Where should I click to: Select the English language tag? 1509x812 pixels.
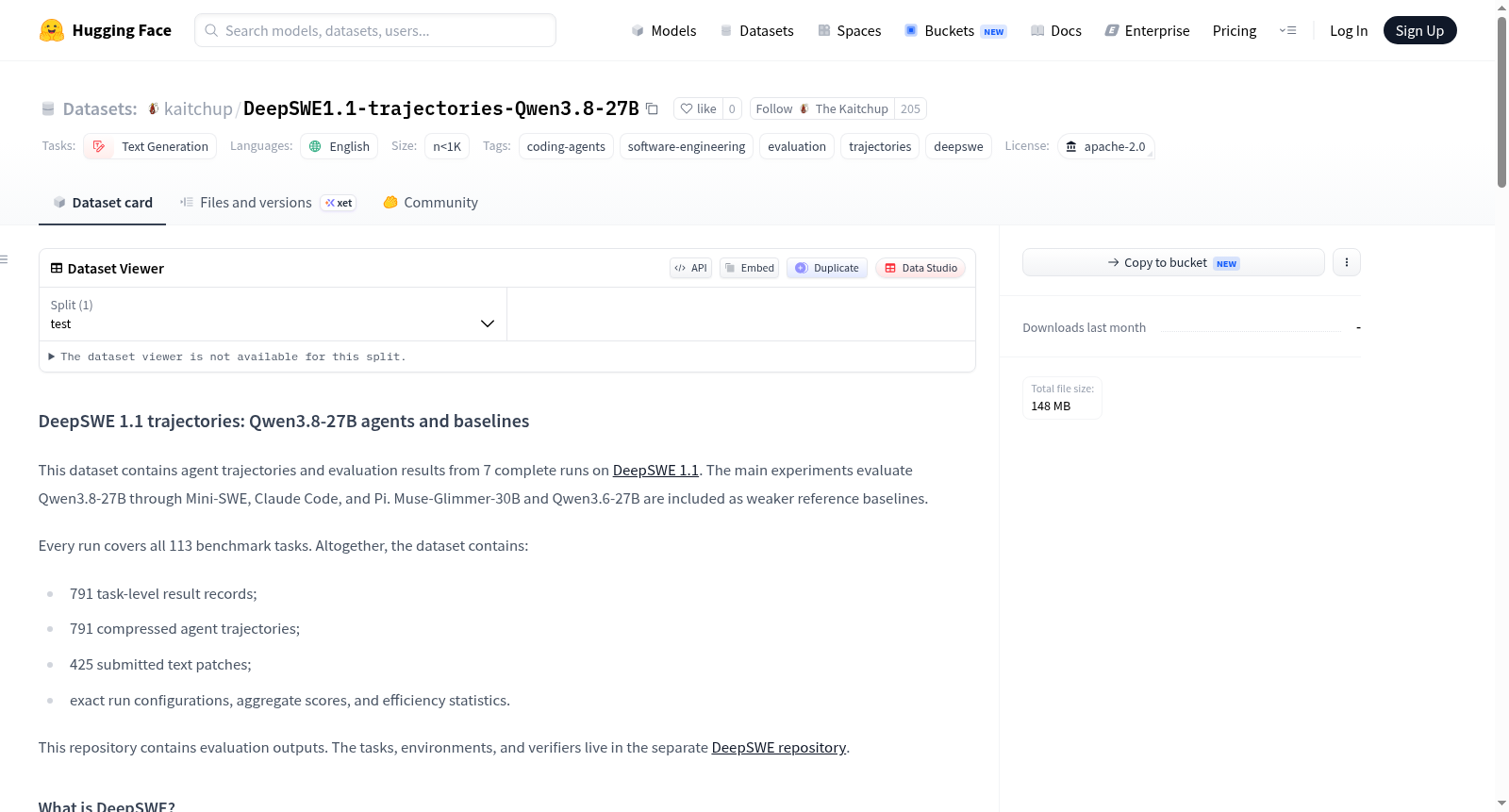point(340,146)
